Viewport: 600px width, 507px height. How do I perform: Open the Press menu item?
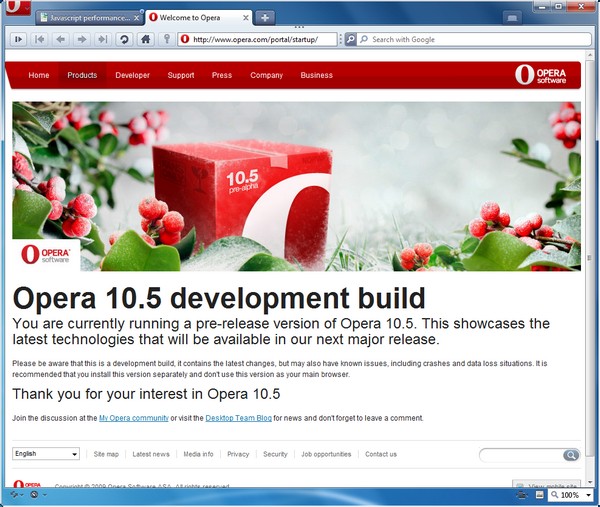222,75
